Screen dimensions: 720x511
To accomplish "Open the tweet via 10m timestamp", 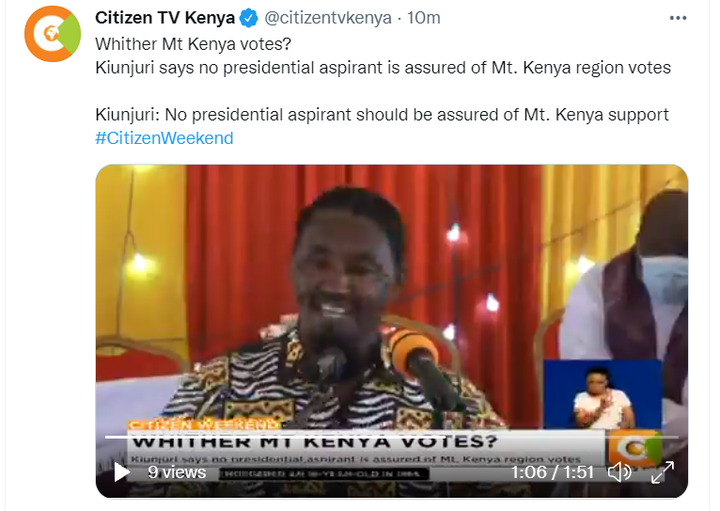I will click(x=423, y=18).
